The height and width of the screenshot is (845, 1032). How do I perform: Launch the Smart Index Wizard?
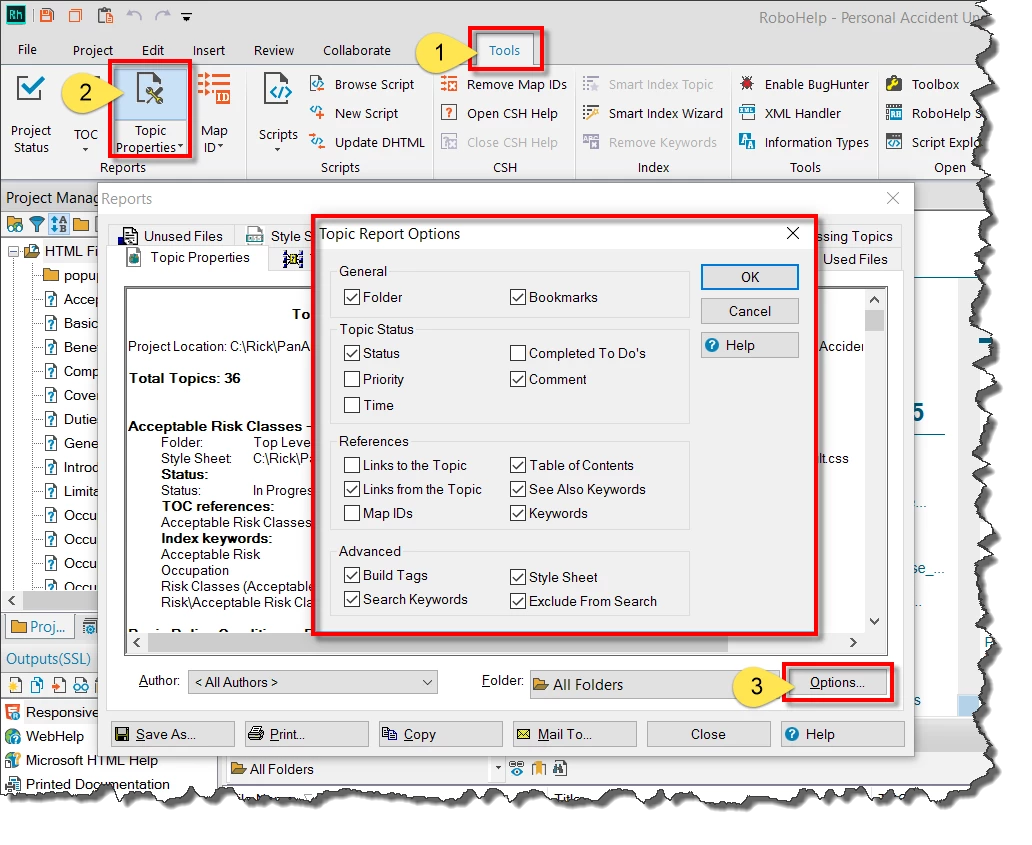(x=653, y=113)
